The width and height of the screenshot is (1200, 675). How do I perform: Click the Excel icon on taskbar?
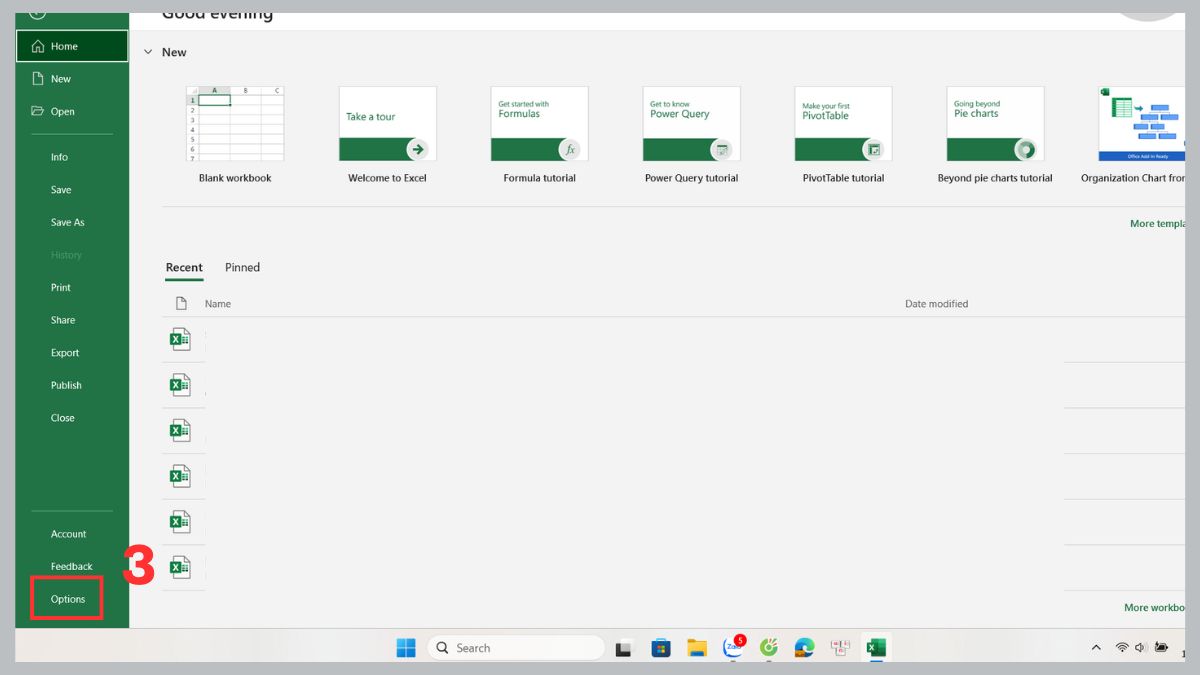876,648
